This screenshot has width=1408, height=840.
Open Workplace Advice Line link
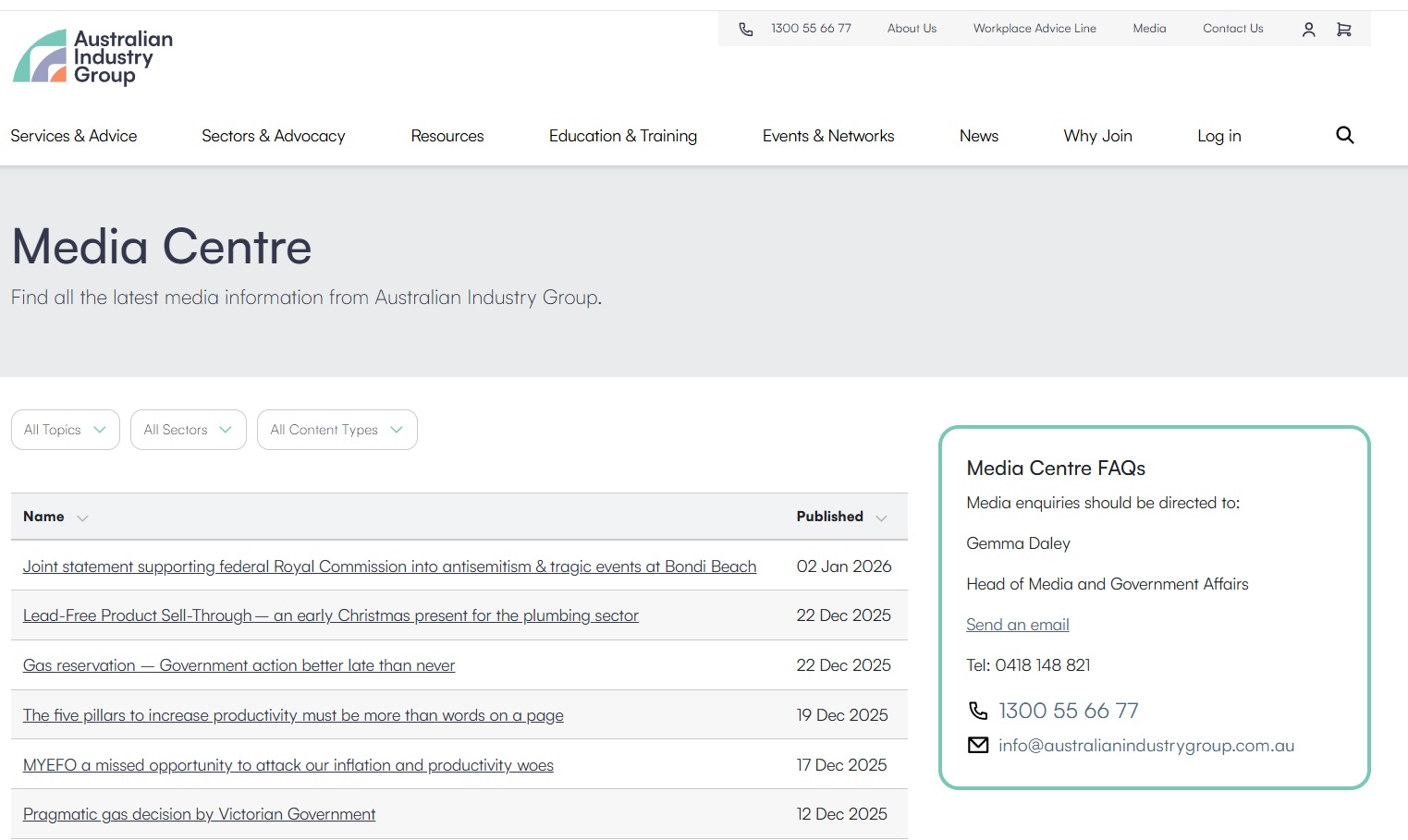(1034, 29)
